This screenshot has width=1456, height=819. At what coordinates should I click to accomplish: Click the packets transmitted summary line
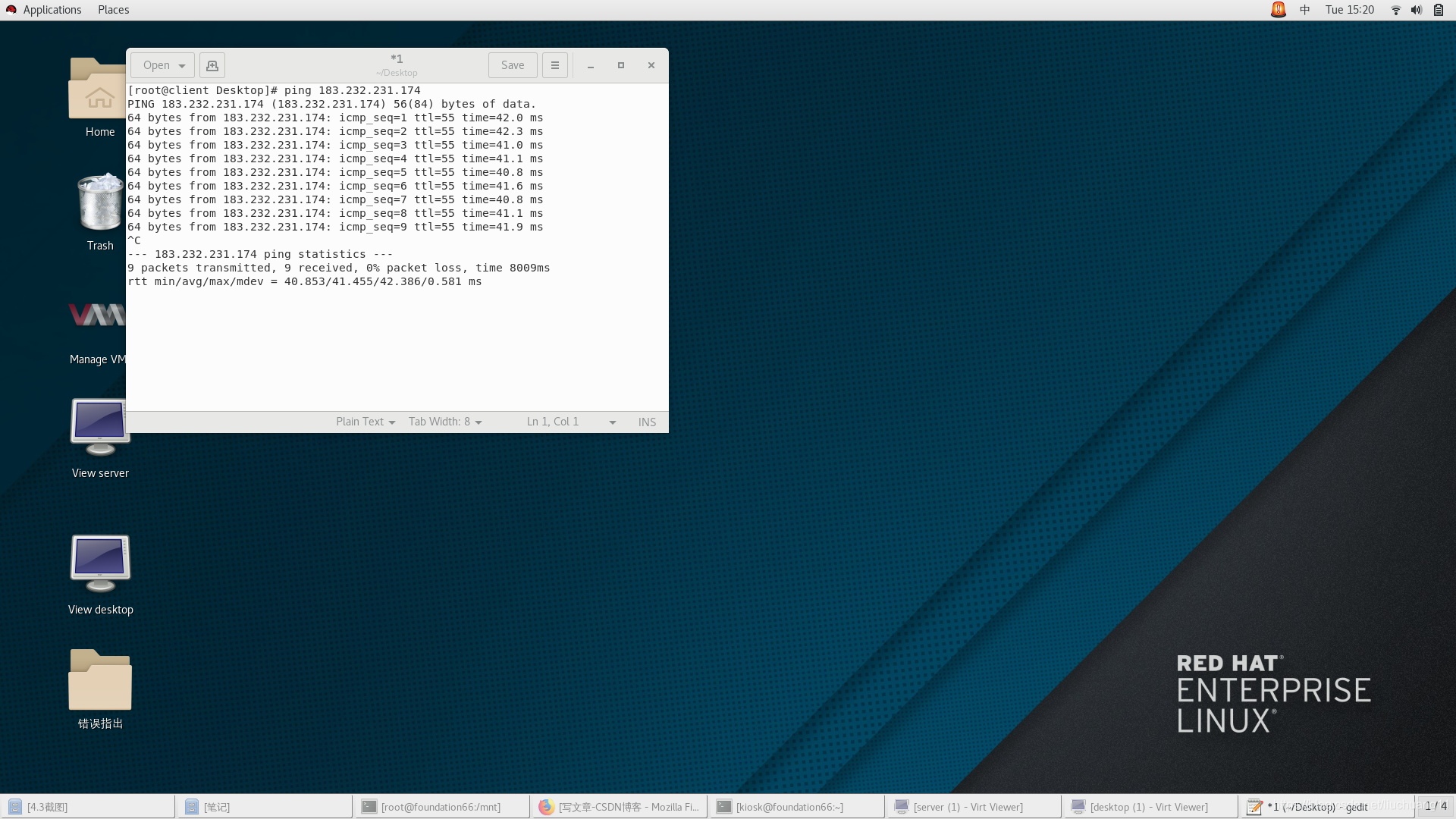coord(339,268)
